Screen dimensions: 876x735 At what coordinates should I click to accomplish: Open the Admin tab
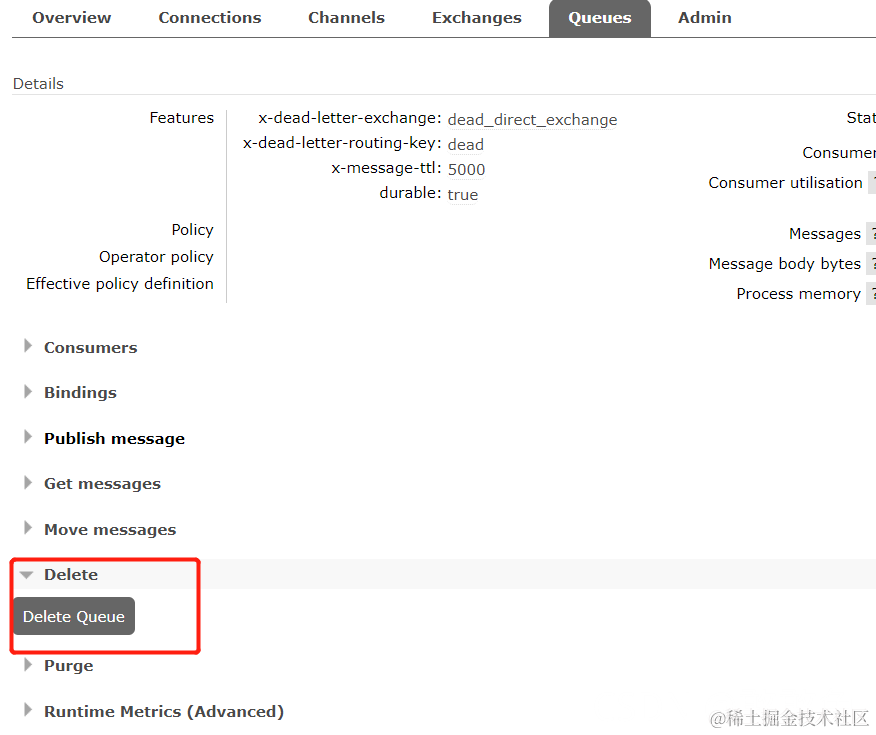(x=704, y=18)
